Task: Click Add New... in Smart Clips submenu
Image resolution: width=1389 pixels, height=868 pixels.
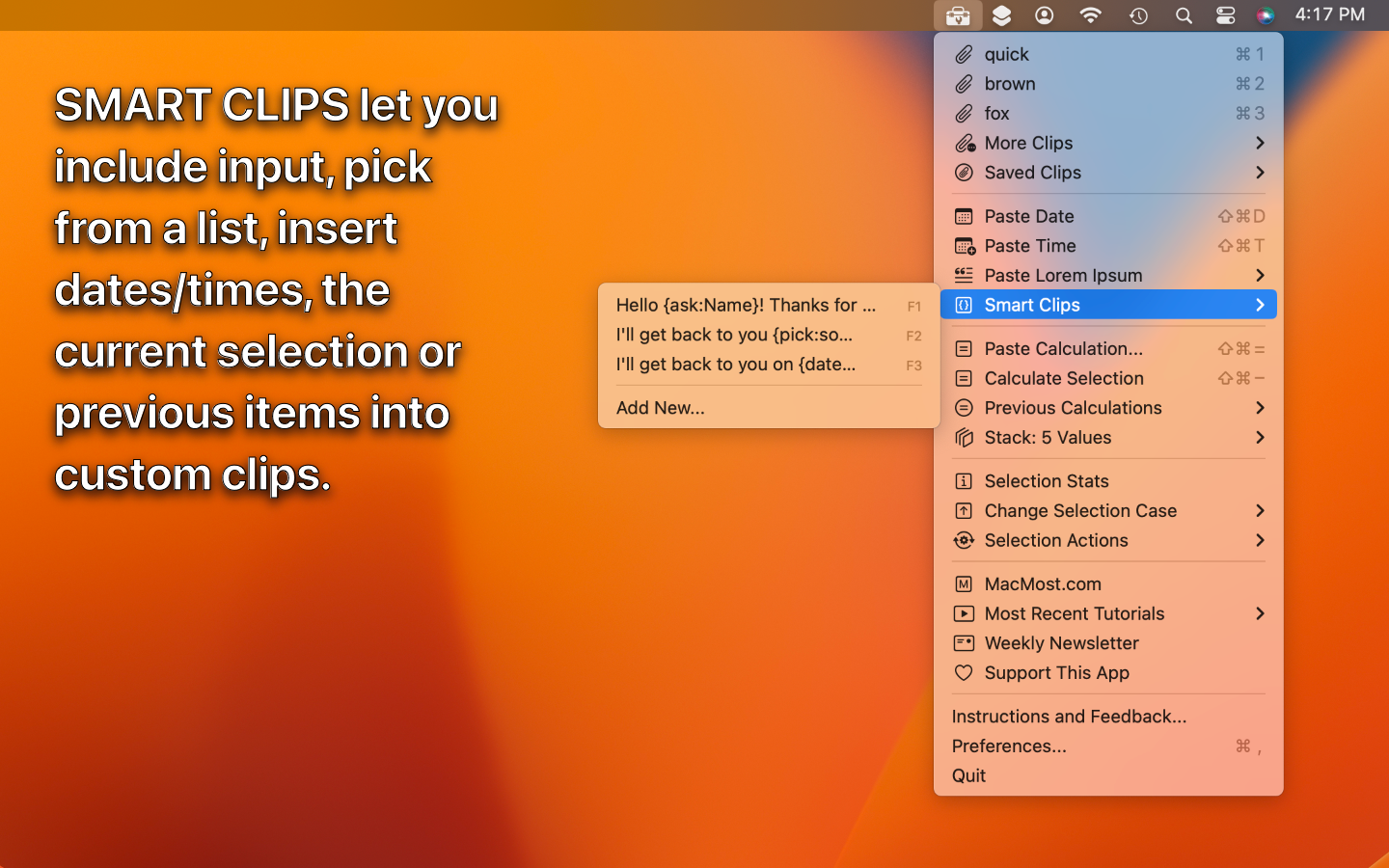Action: [769, 408]
